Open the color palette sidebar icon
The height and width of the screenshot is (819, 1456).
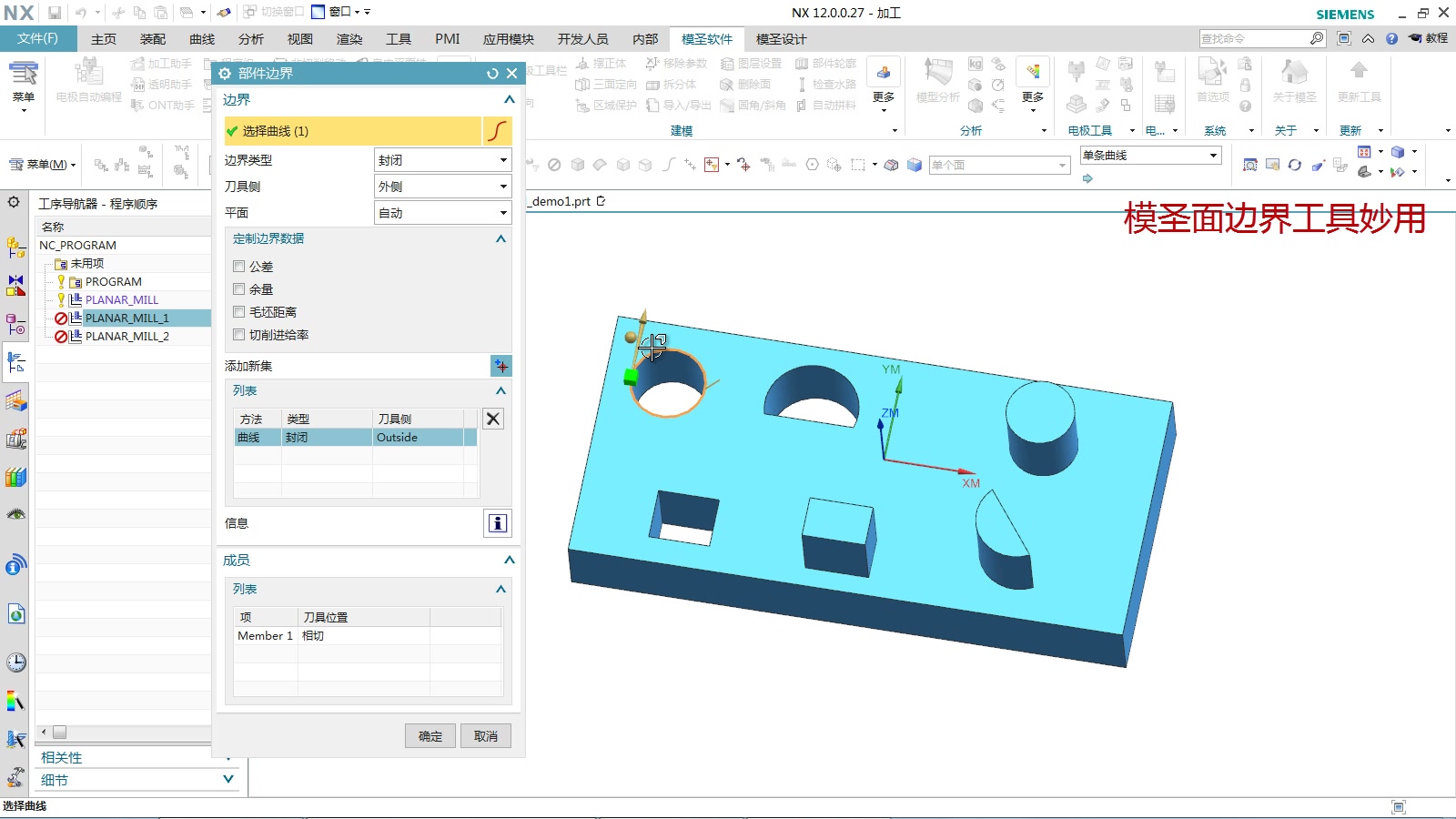click(x=15, y=701)
